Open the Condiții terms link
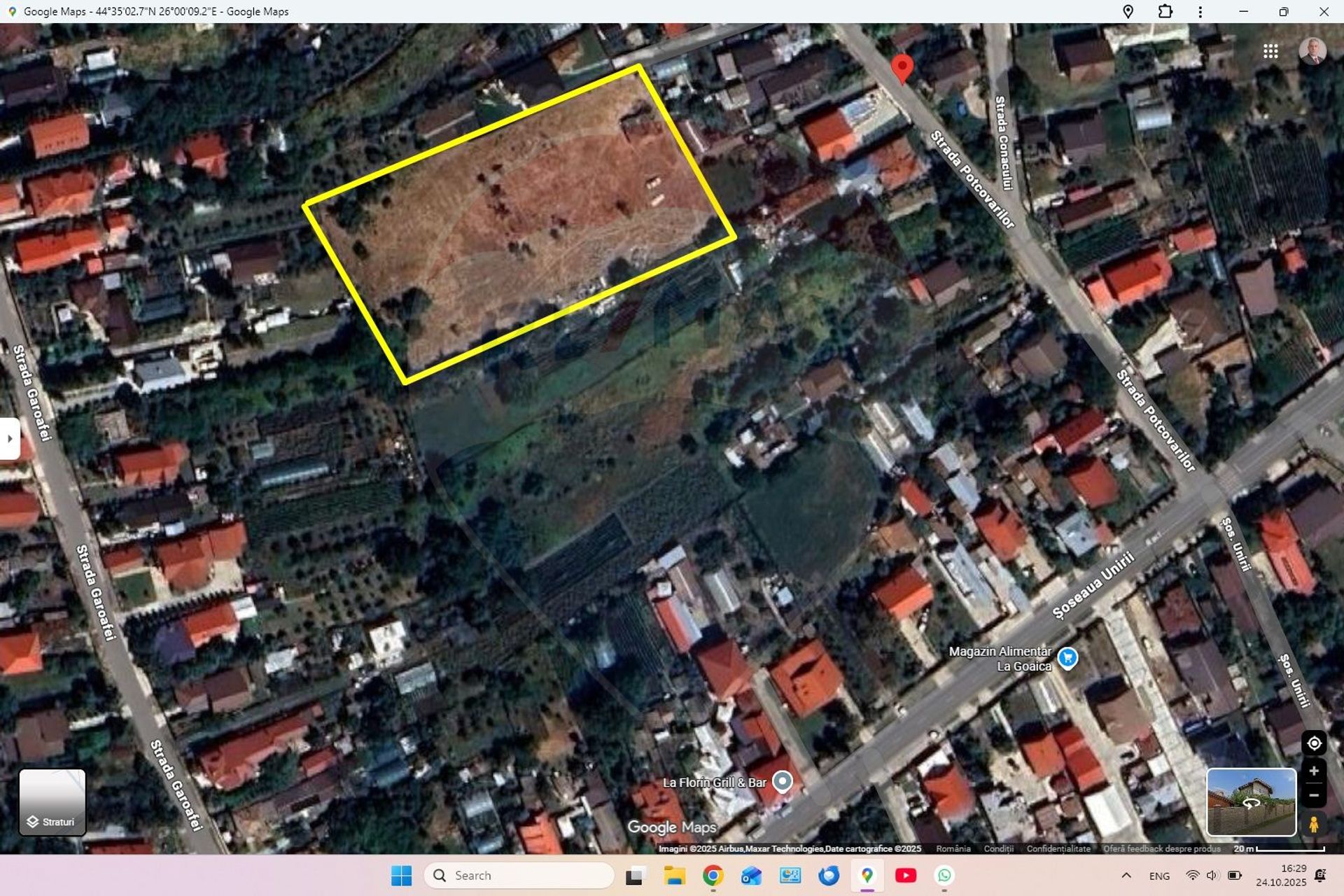Image resolution: width=1344 pixels, height=896 pixels. 998,848
